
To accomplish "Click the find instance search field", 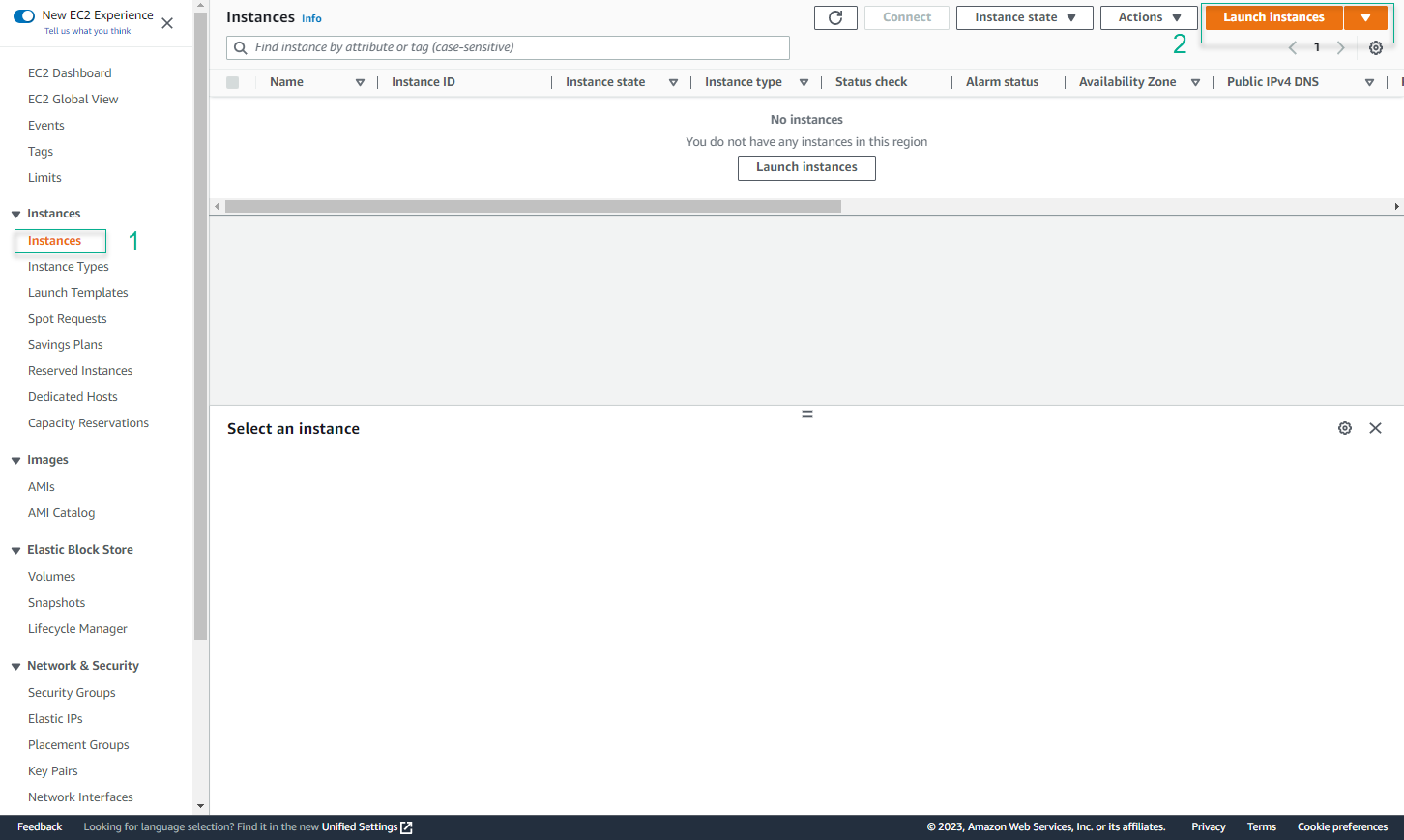I will (508, 47).
